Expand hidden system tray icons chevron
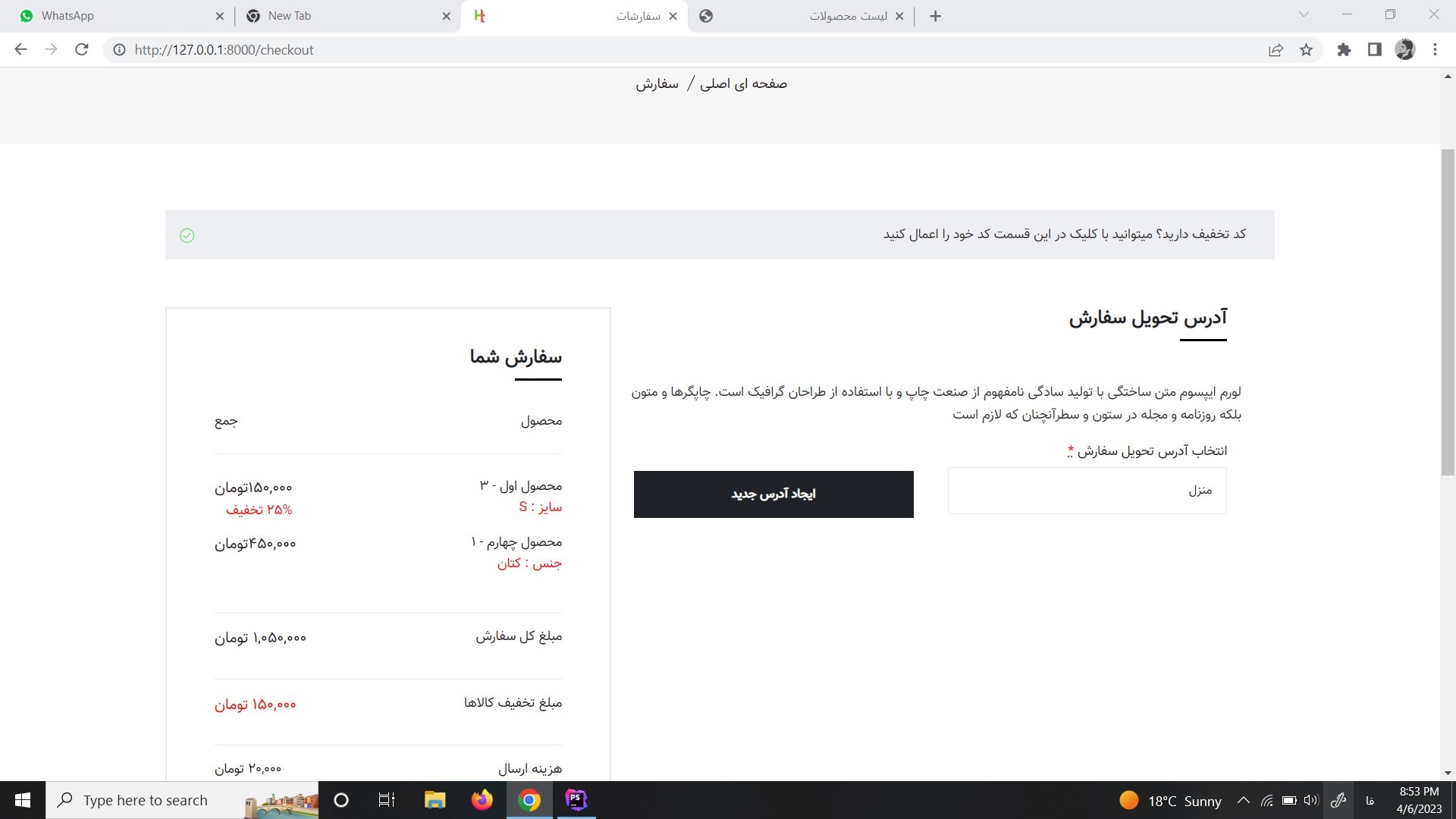Screen dimensions: 1456x819 tap(1244, 800)
